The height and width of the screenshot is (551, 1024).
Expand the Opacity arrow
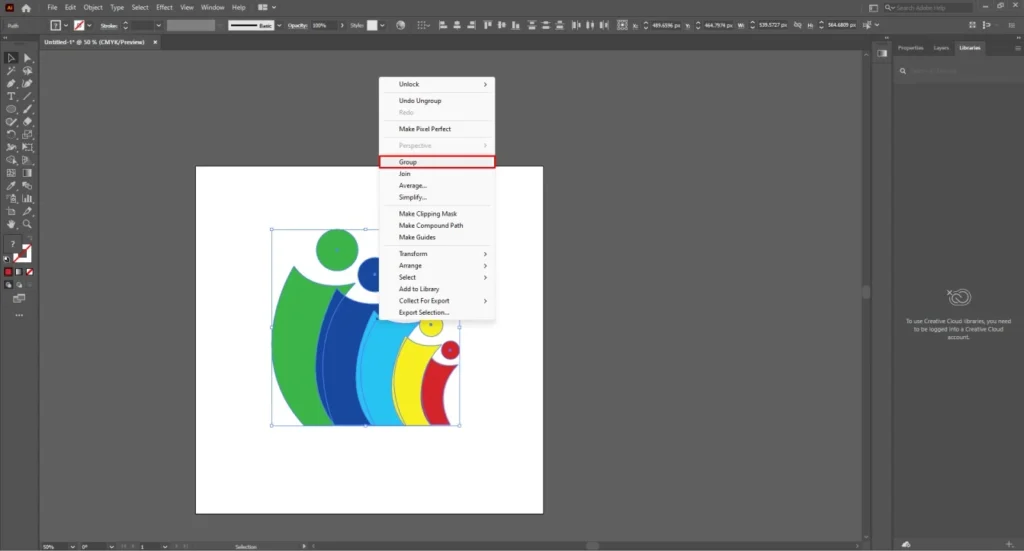342,25
